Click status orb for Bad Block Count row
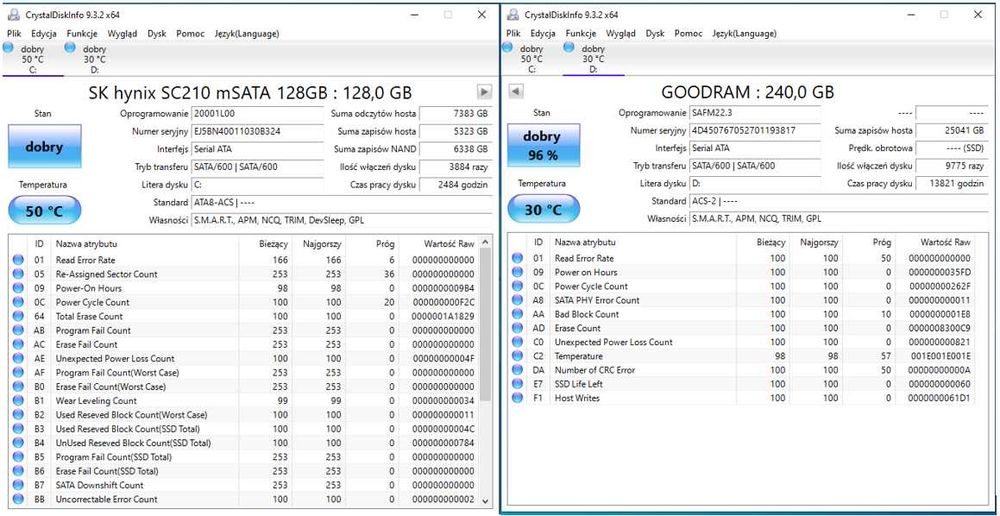1000x516 pixels. (x=517, y=314)
